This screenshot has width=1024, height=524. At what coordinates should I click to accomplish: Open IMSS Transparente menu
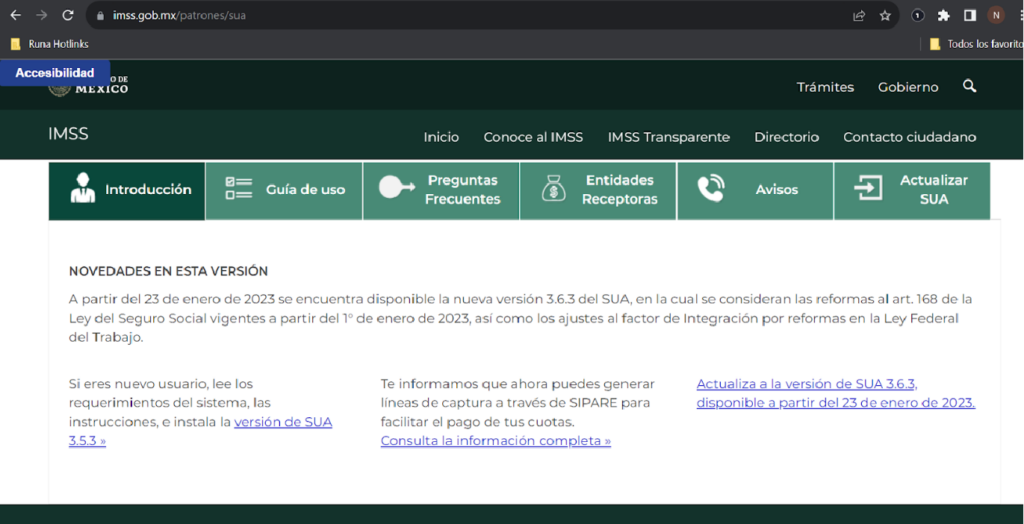coord(669,137)
